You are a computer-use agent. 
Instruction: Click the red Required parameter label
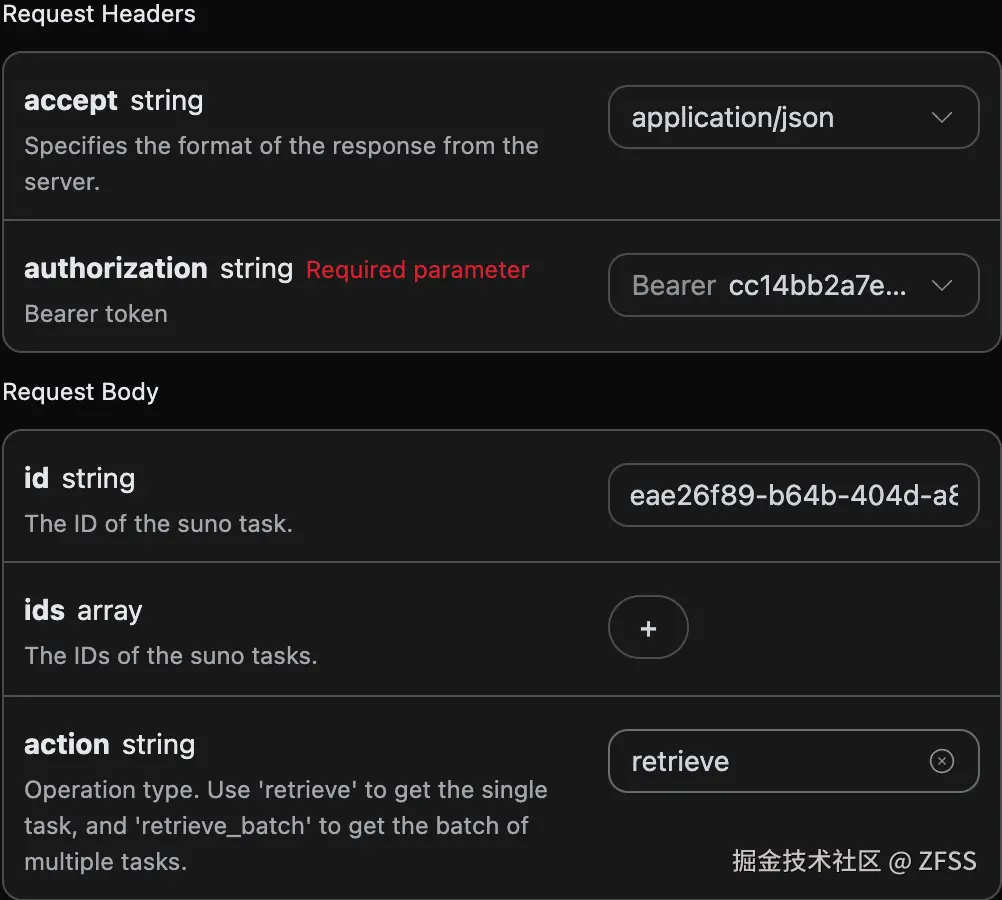(x=417, y=270)
